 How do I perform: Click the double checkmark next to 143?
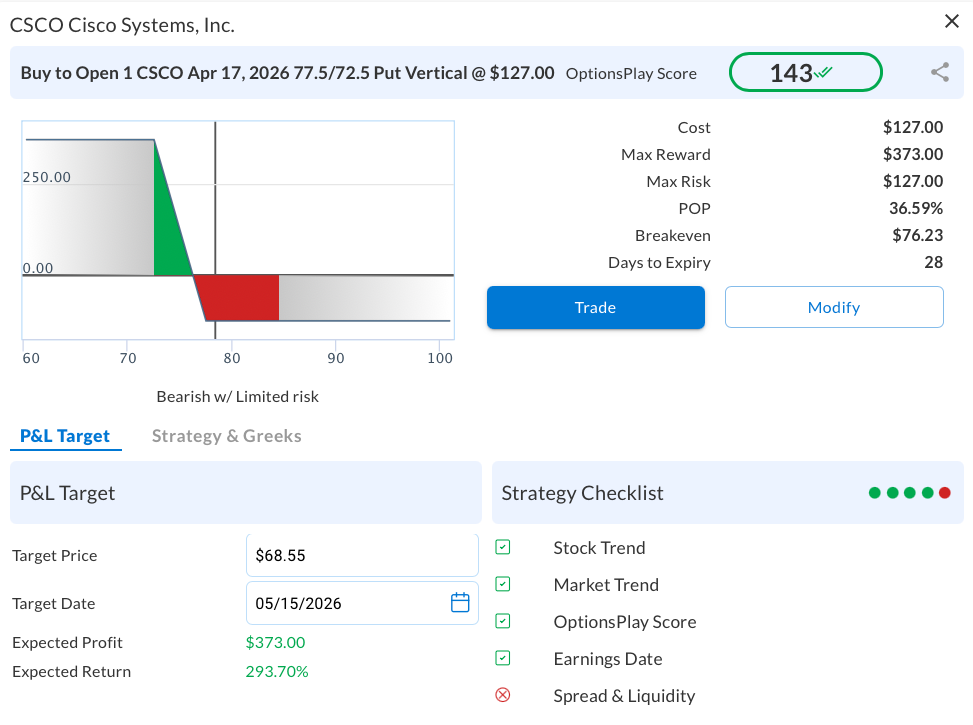823,72
